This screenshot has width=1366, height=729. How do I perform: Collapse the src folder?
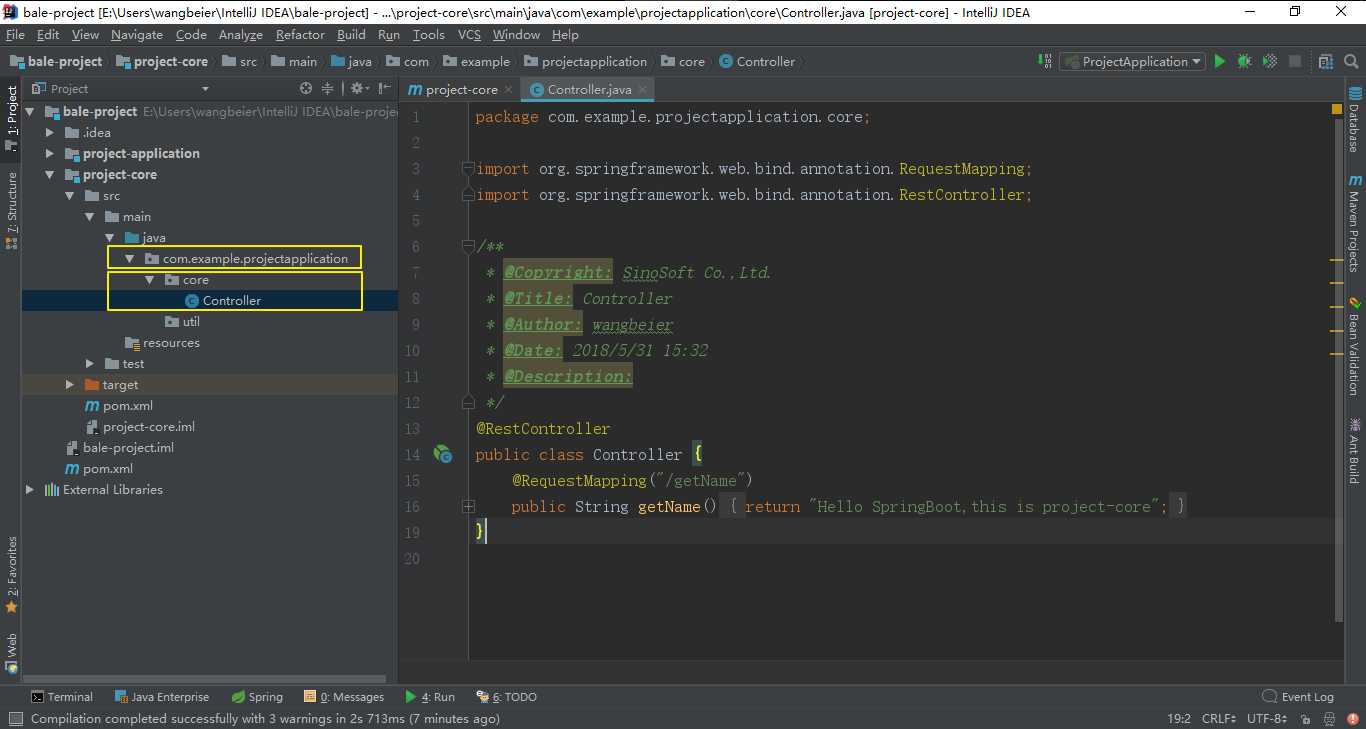point(70,196)
